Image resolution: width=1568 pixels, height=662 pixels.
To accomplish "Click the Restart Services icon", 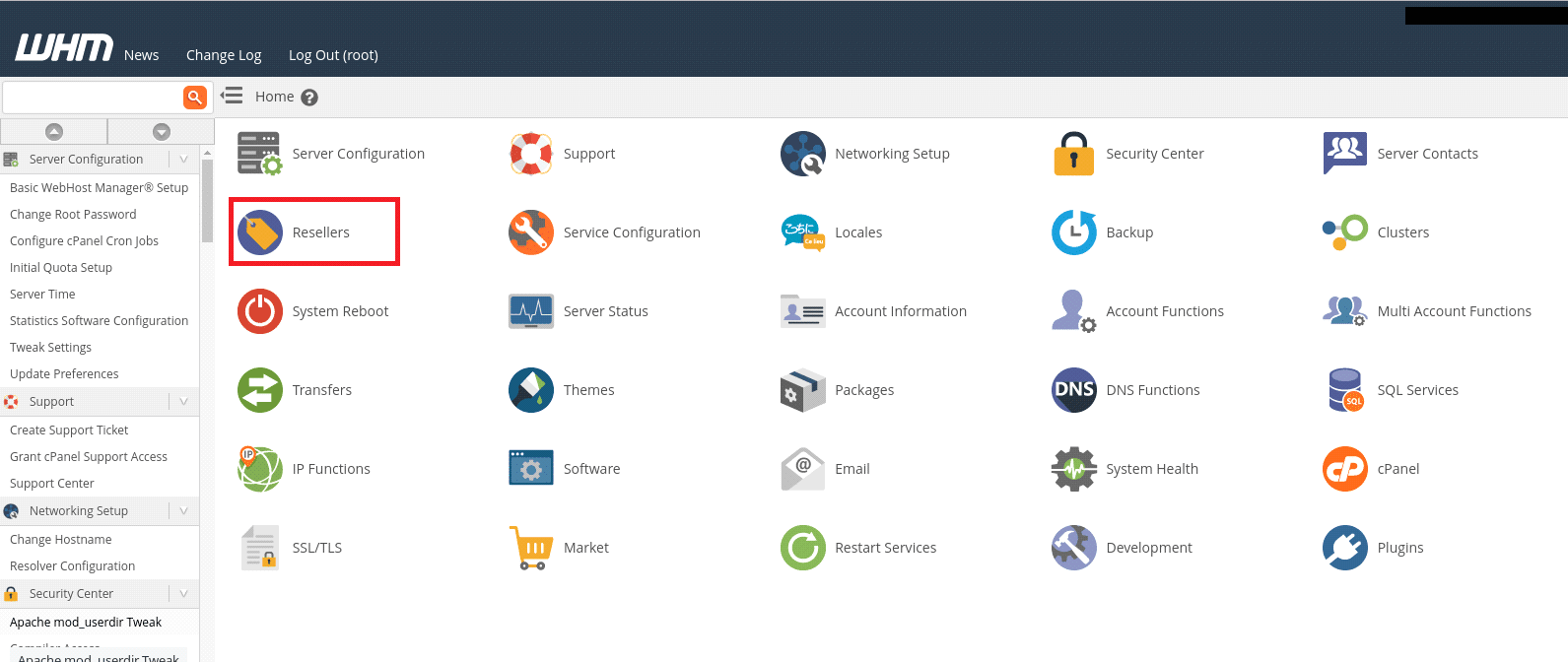I will point(802,548).
